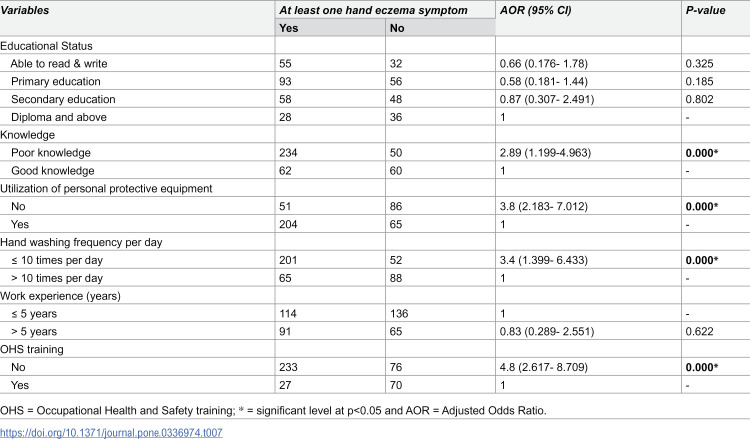Select the 'At least one hand eczema symptom' header
Viewport: 750px width, 439px height.
pos(373,11)
